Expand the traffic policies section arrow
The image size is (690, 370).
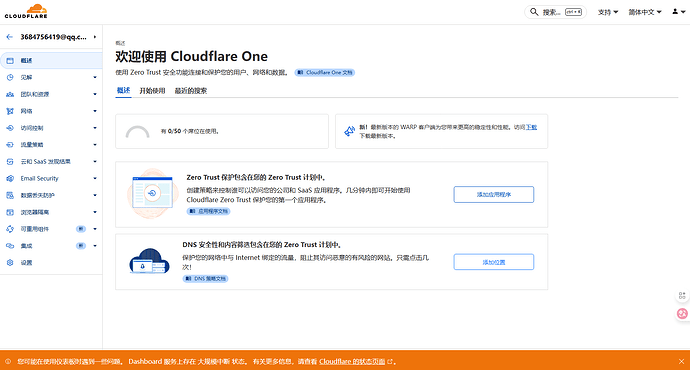(95, 145)
